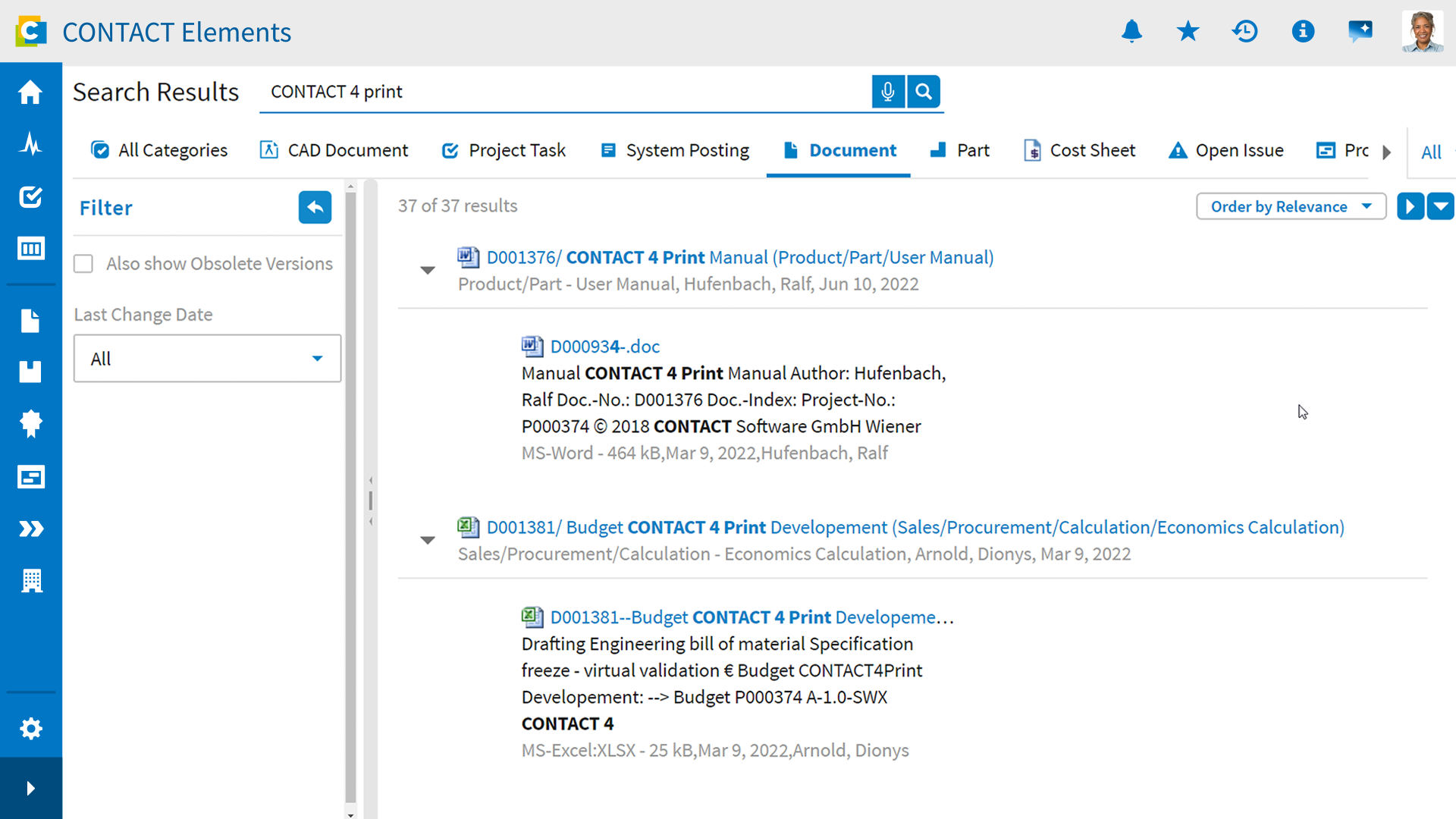
Task: Click Word icon beside D001376
Action: click(468, 257)
